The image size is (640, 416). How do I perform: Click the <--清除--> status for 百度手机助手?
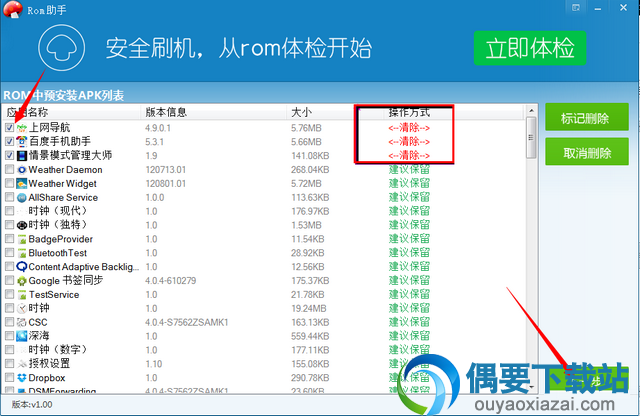click(x=409, y=142)
